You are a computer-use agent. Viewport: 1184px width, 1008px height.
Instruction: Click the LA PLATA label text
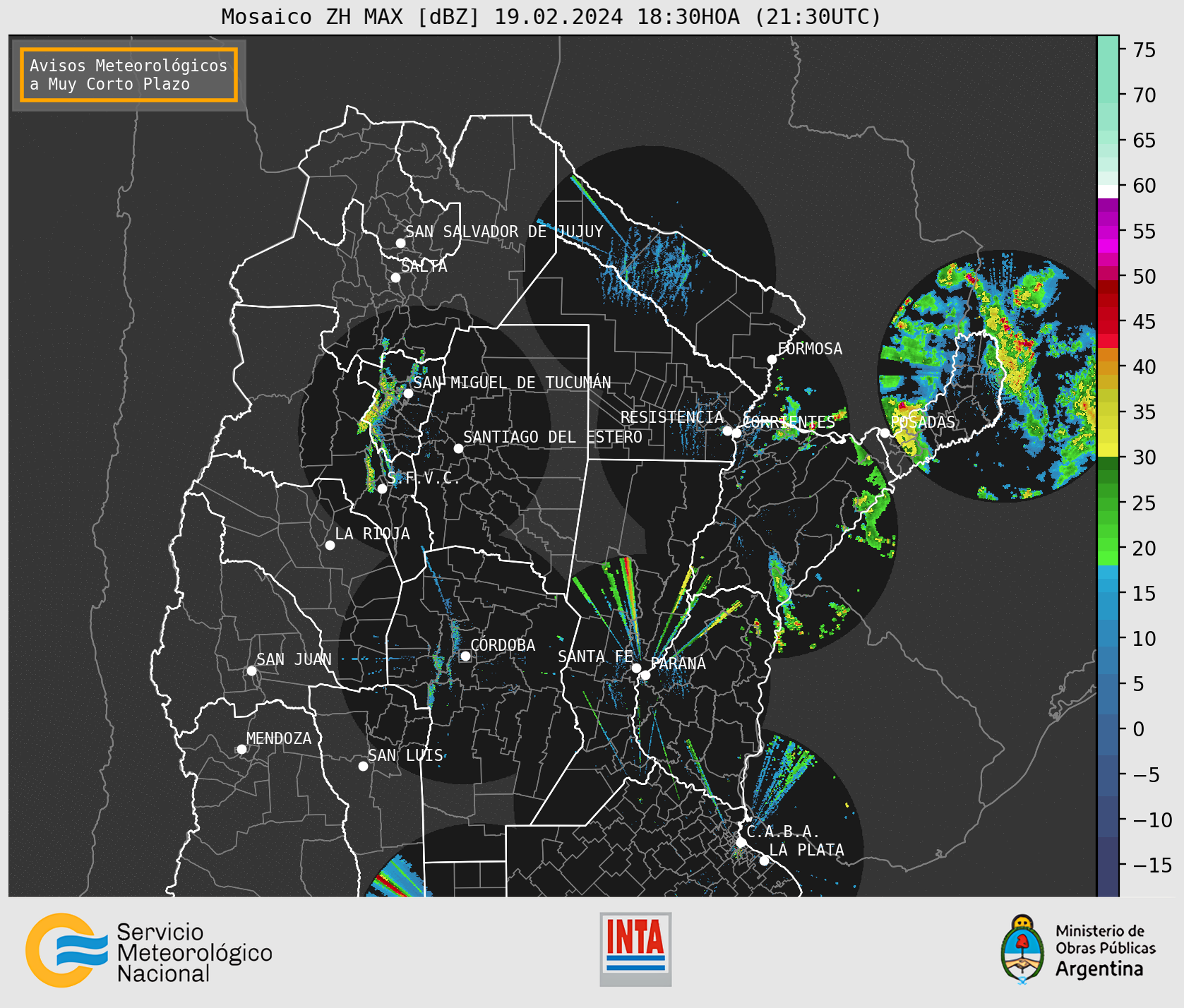[806, 850]
